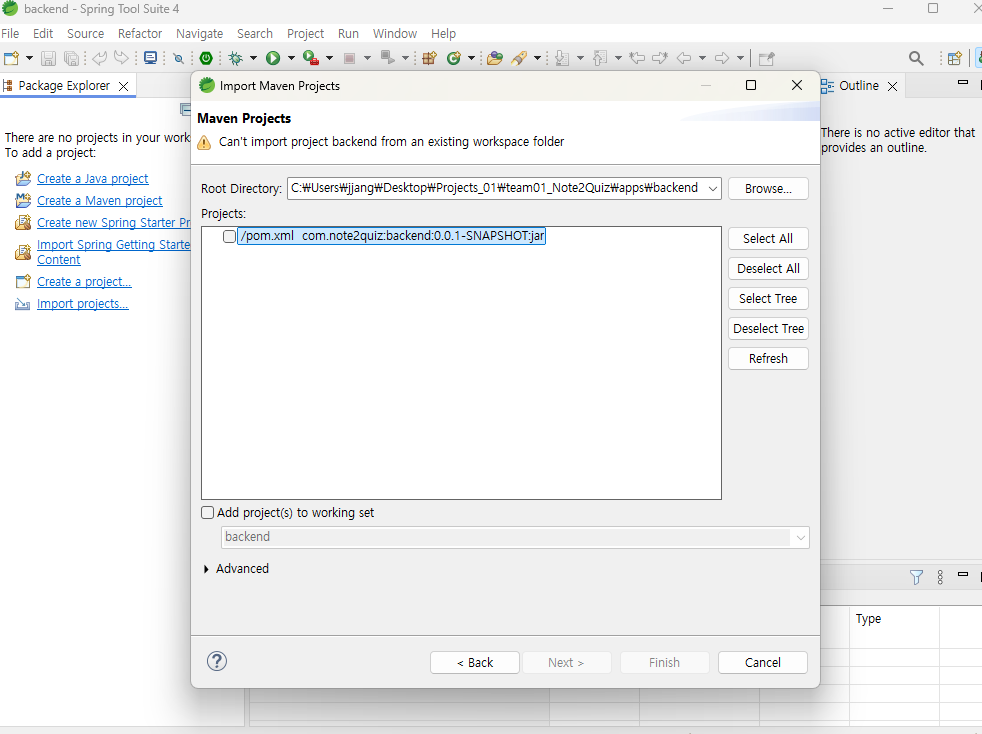Image resolution: width=982 pixels, height=734 pixels.
Task: Click the Cancel button
Action: click(762, 663)
